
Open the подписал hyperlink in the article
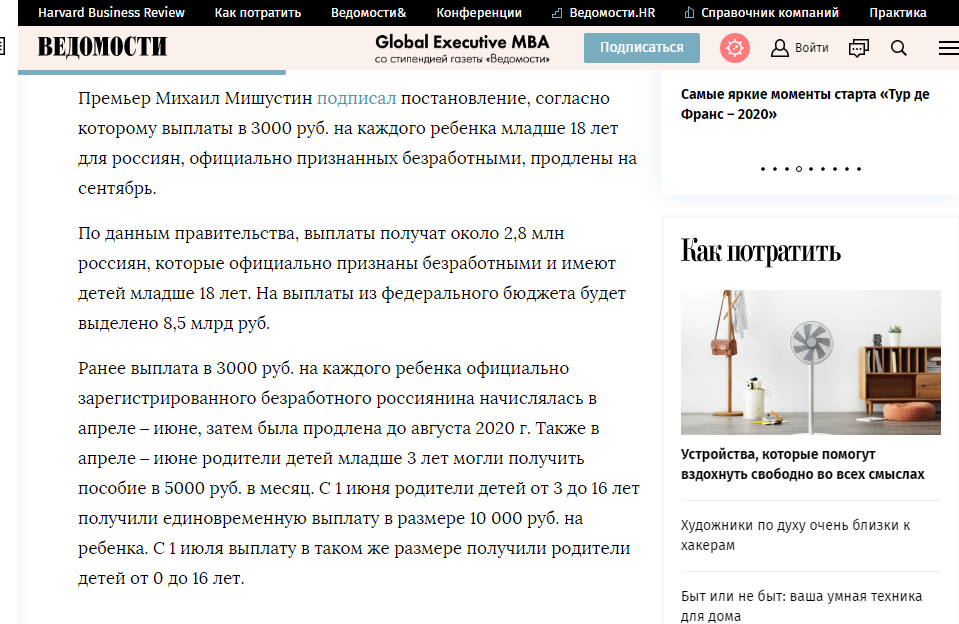357,98
